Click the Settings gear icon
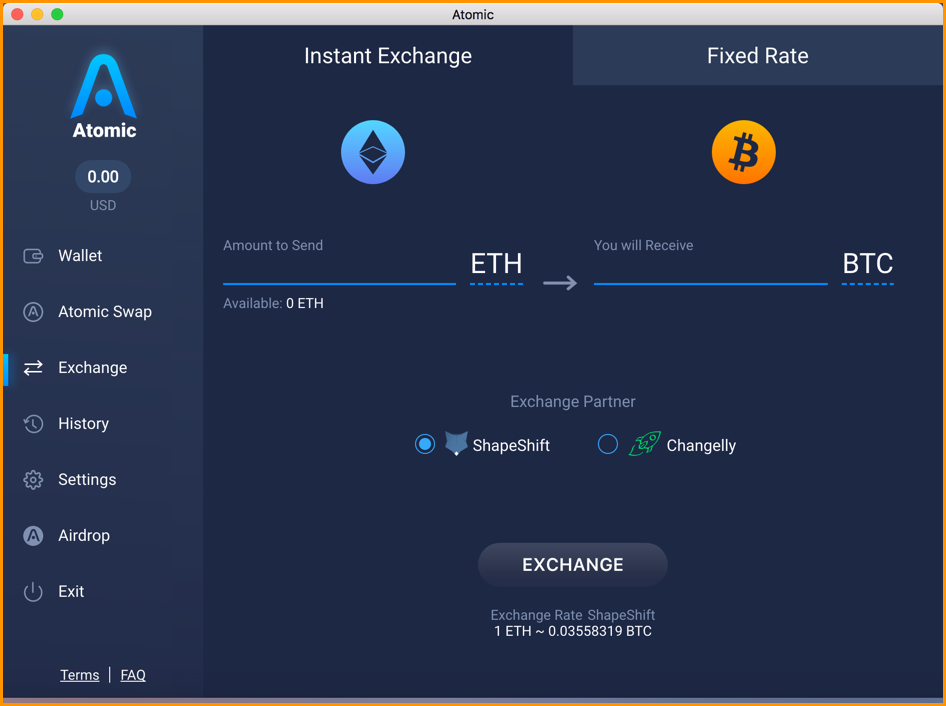The image size is (946, 706). (33, 480)
